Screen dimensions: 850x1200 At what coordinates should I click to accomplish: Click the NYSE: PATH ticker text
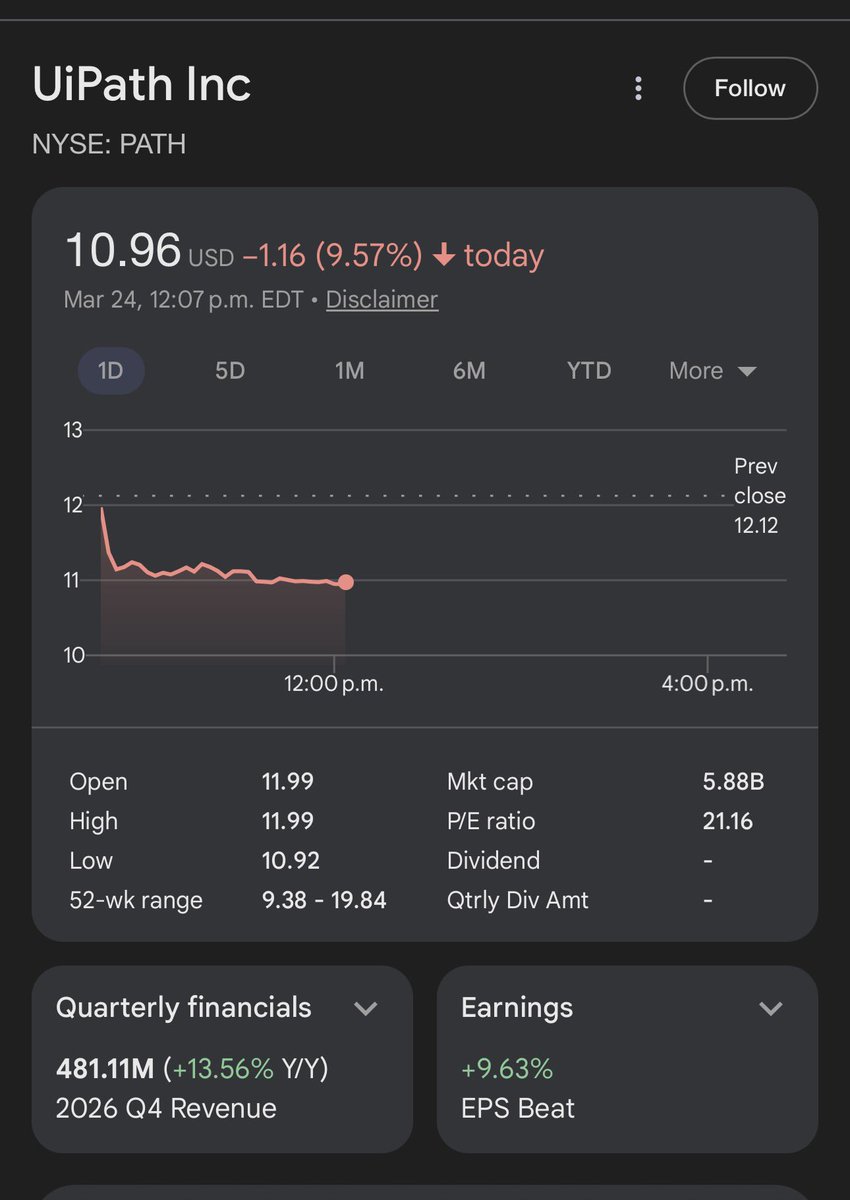(x=109, y=144)
